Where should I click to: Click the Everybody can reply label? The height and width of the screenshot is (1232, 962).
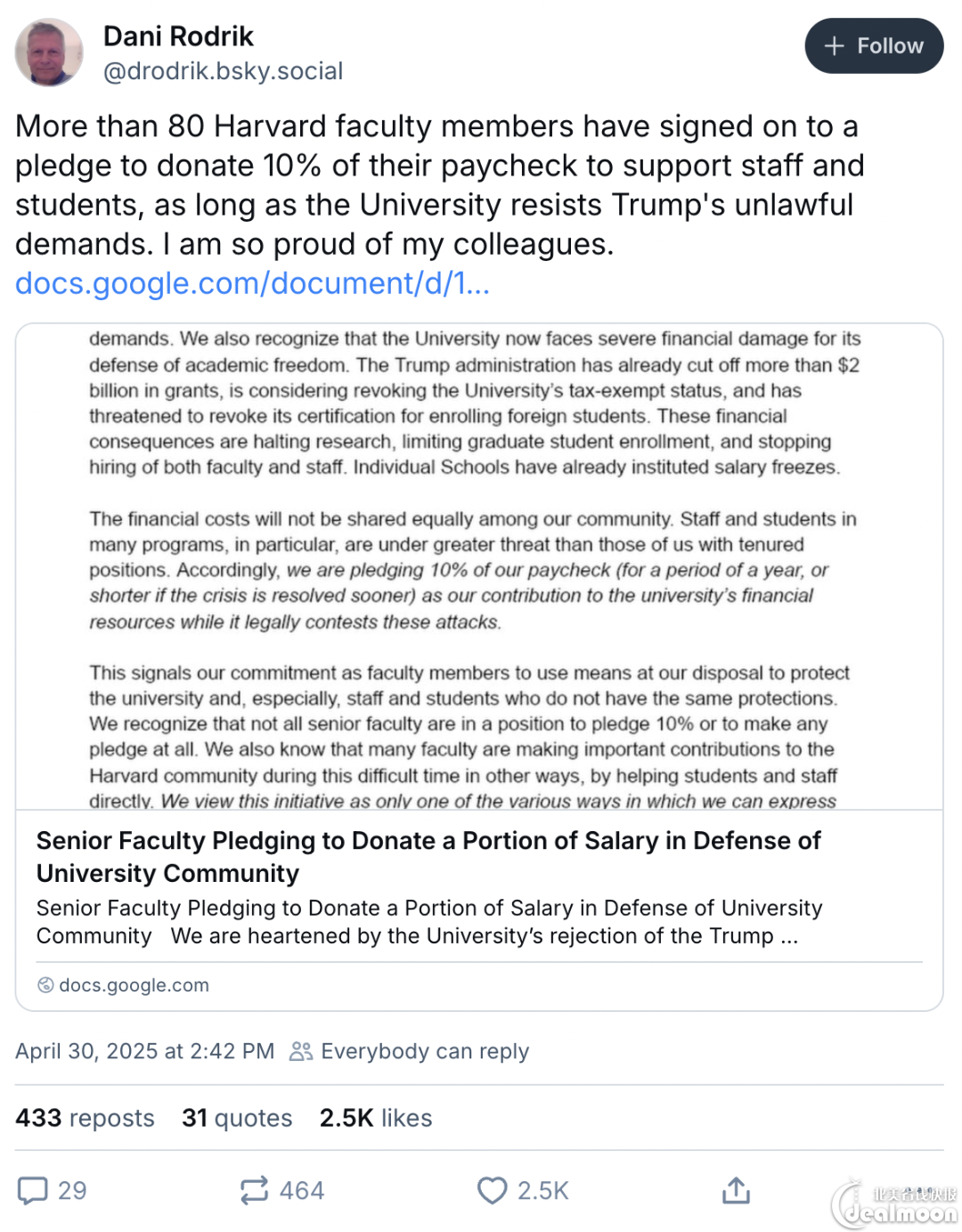point(425,1051)
